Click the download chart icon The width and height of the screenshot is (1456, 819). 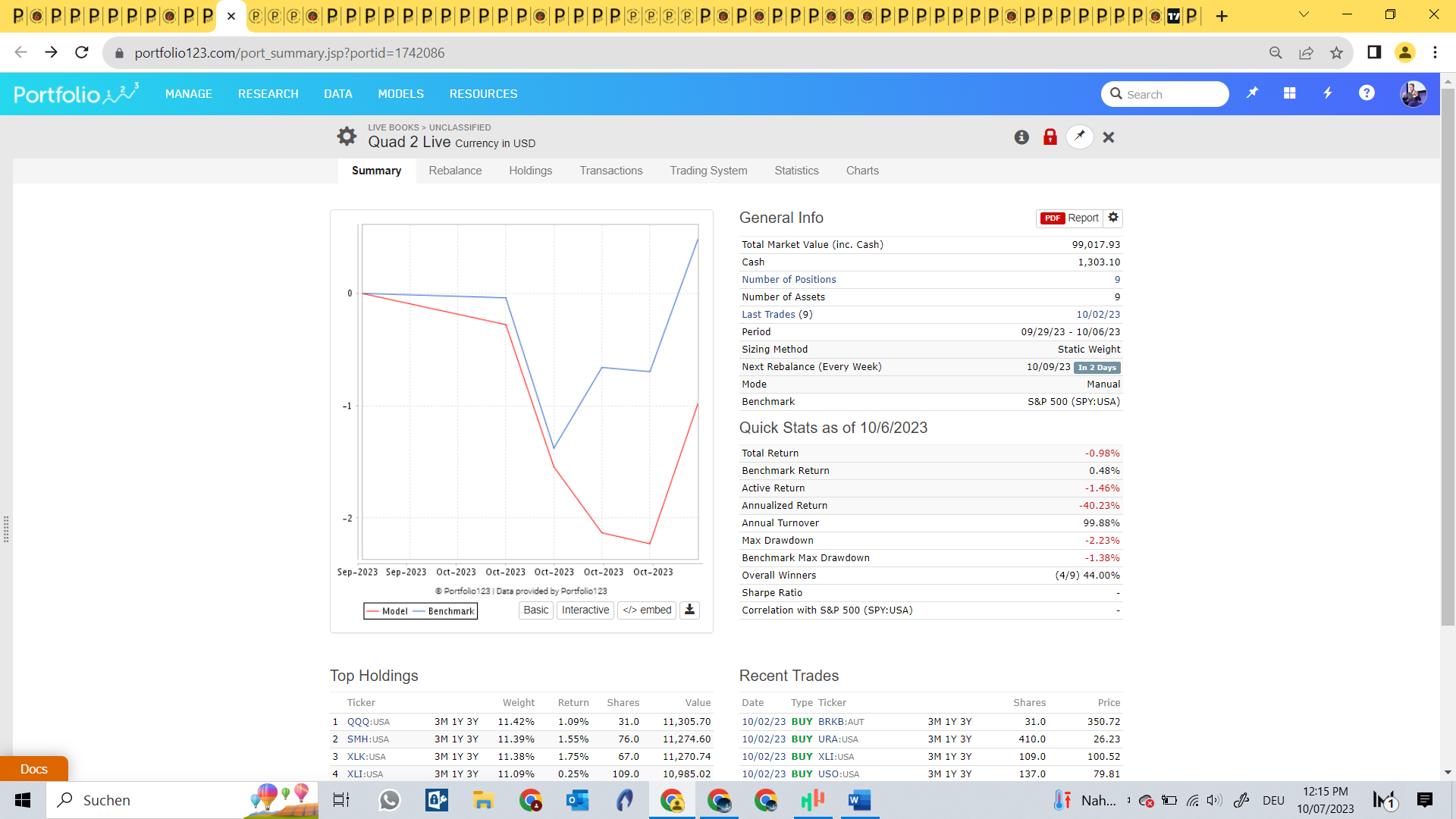point(689,610)
